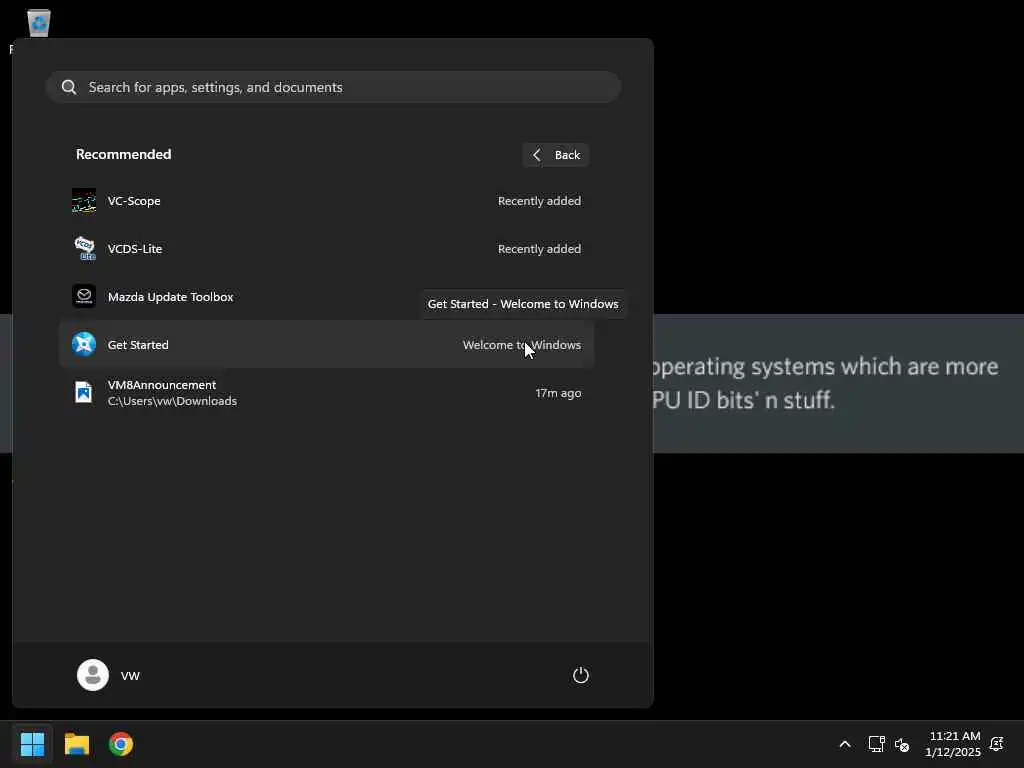The height and width of the screenshot is (768, 1024).
Task: Open the network status tray icon
Action: [x=876, y=744]
